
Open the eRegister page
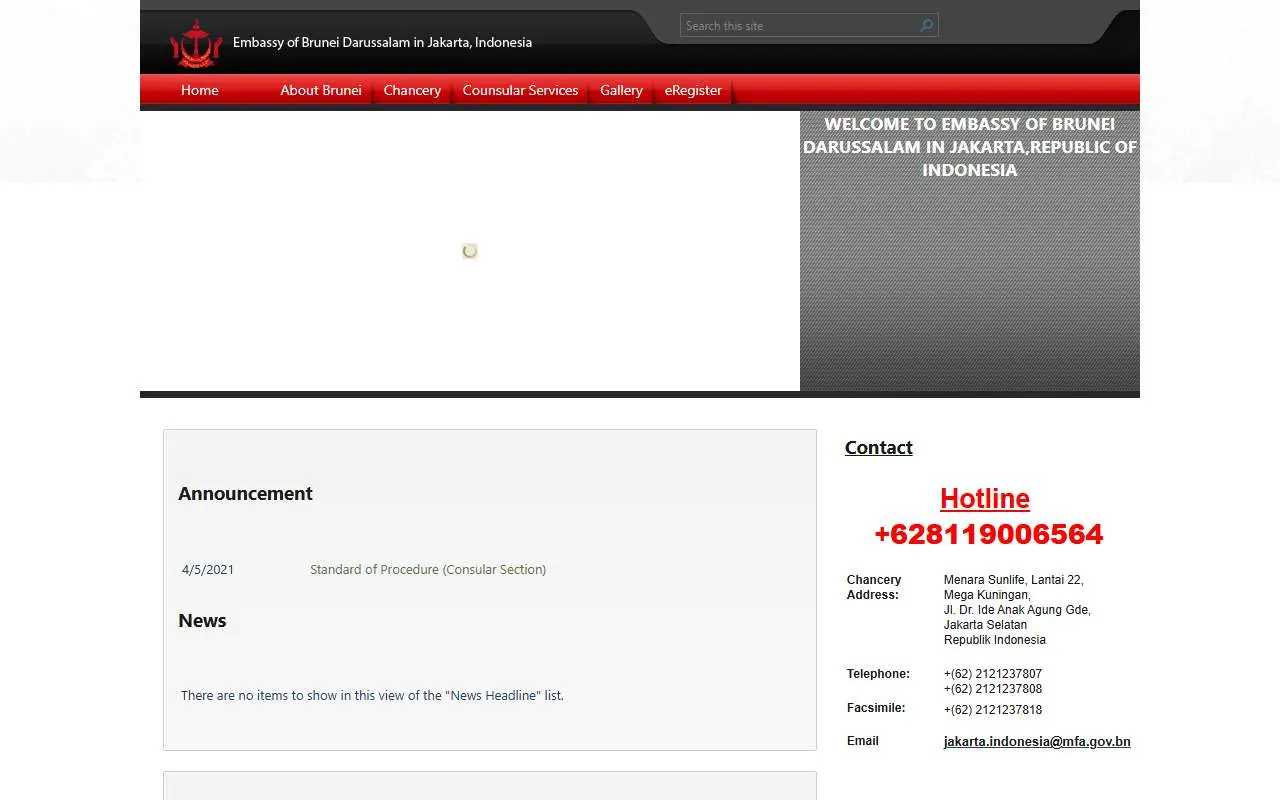693,90
